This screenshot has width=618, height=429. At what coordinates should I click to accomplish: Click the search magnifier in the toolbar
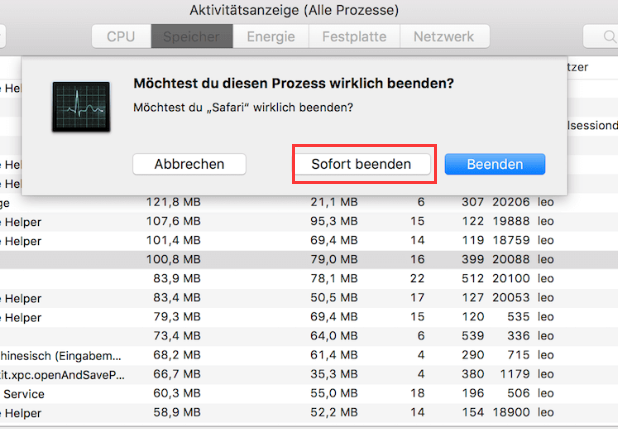click(x=609, y=37)
